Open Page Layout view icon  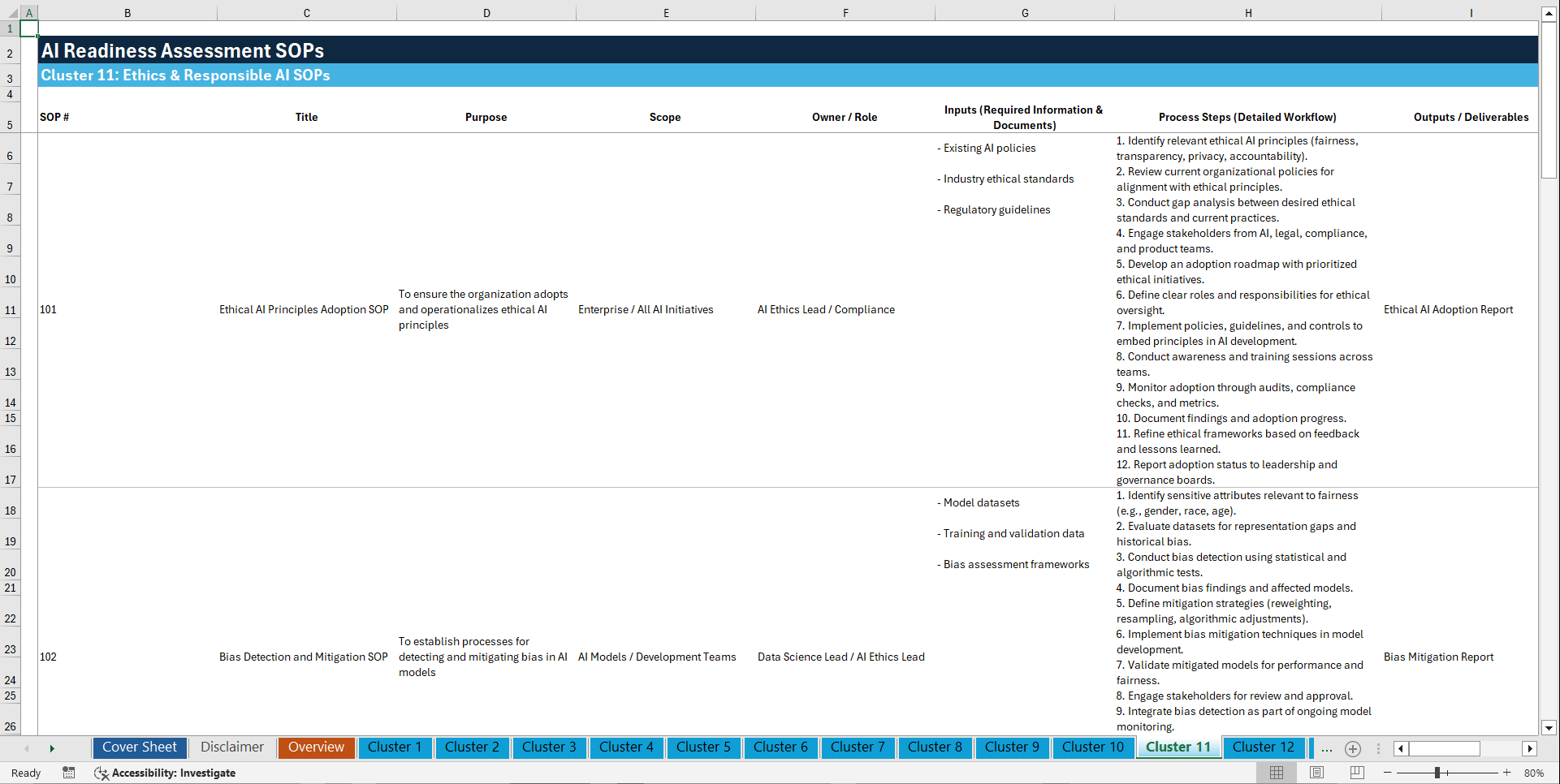click(1316, 773)
